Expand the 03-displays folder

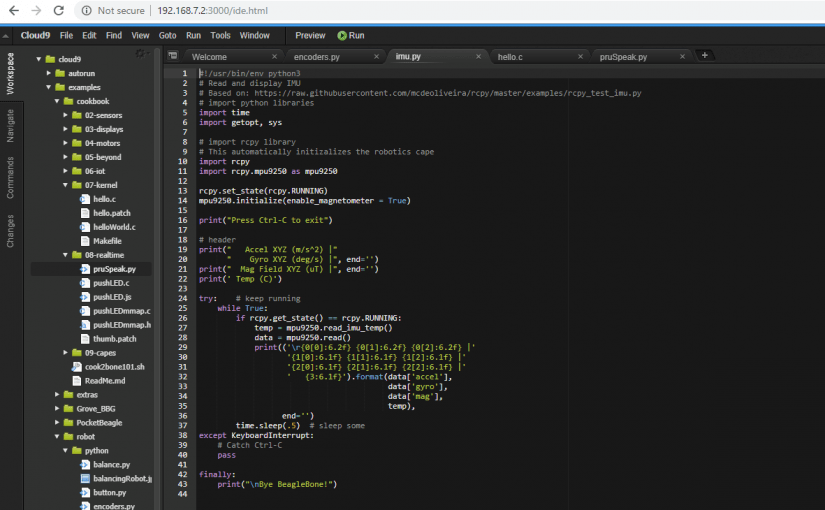click(x=65, y=129)
